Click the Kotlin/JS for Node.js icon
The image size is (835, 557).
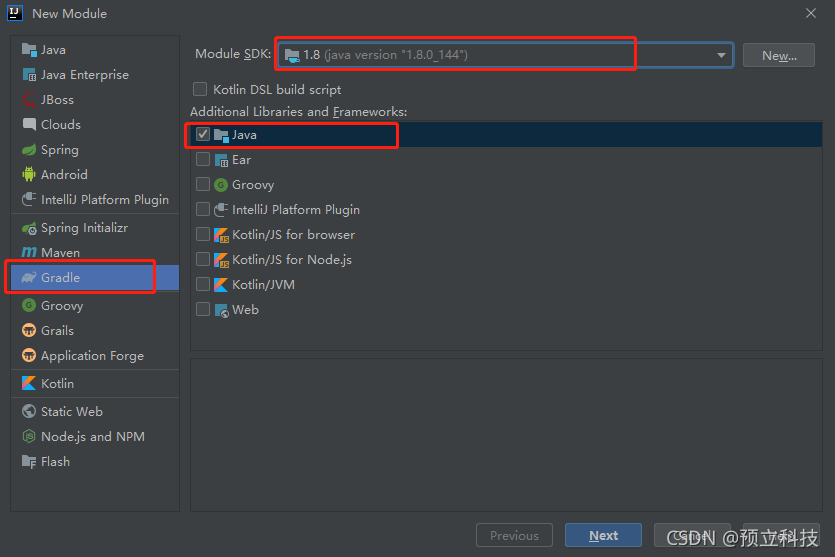(x=221, y=260)
